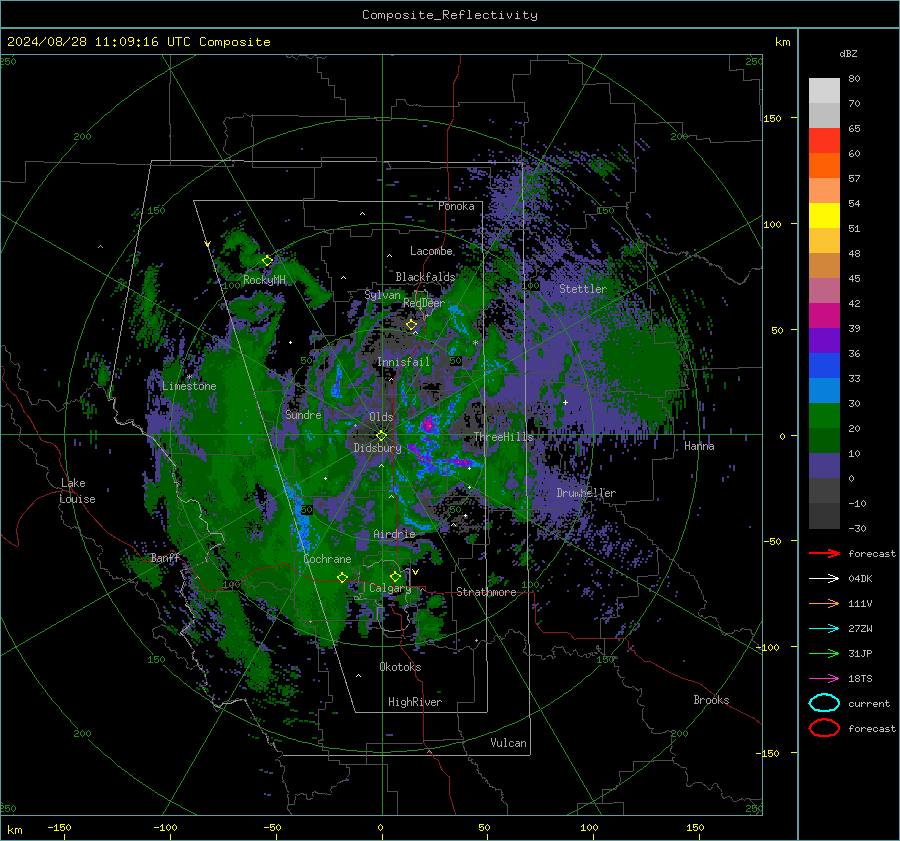Click the Sylvan map label

(382, 295)
